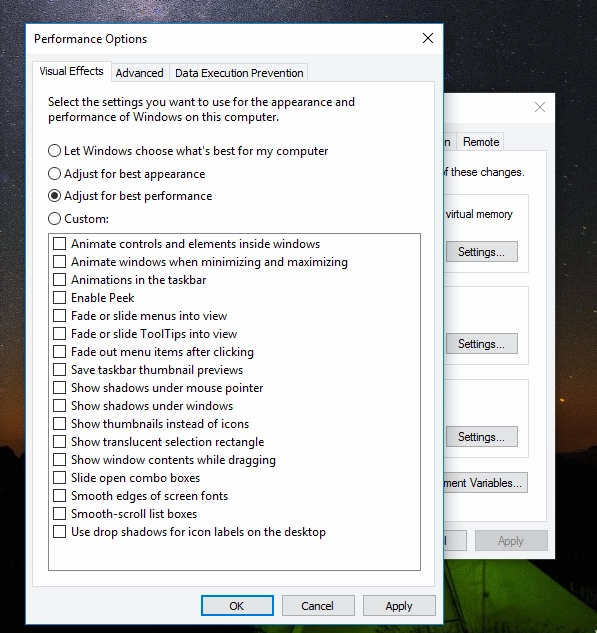This screenshot has width=597, height=633.
Task: Turn on Show shadows under mouse pointer
Action: click(60, 388)
